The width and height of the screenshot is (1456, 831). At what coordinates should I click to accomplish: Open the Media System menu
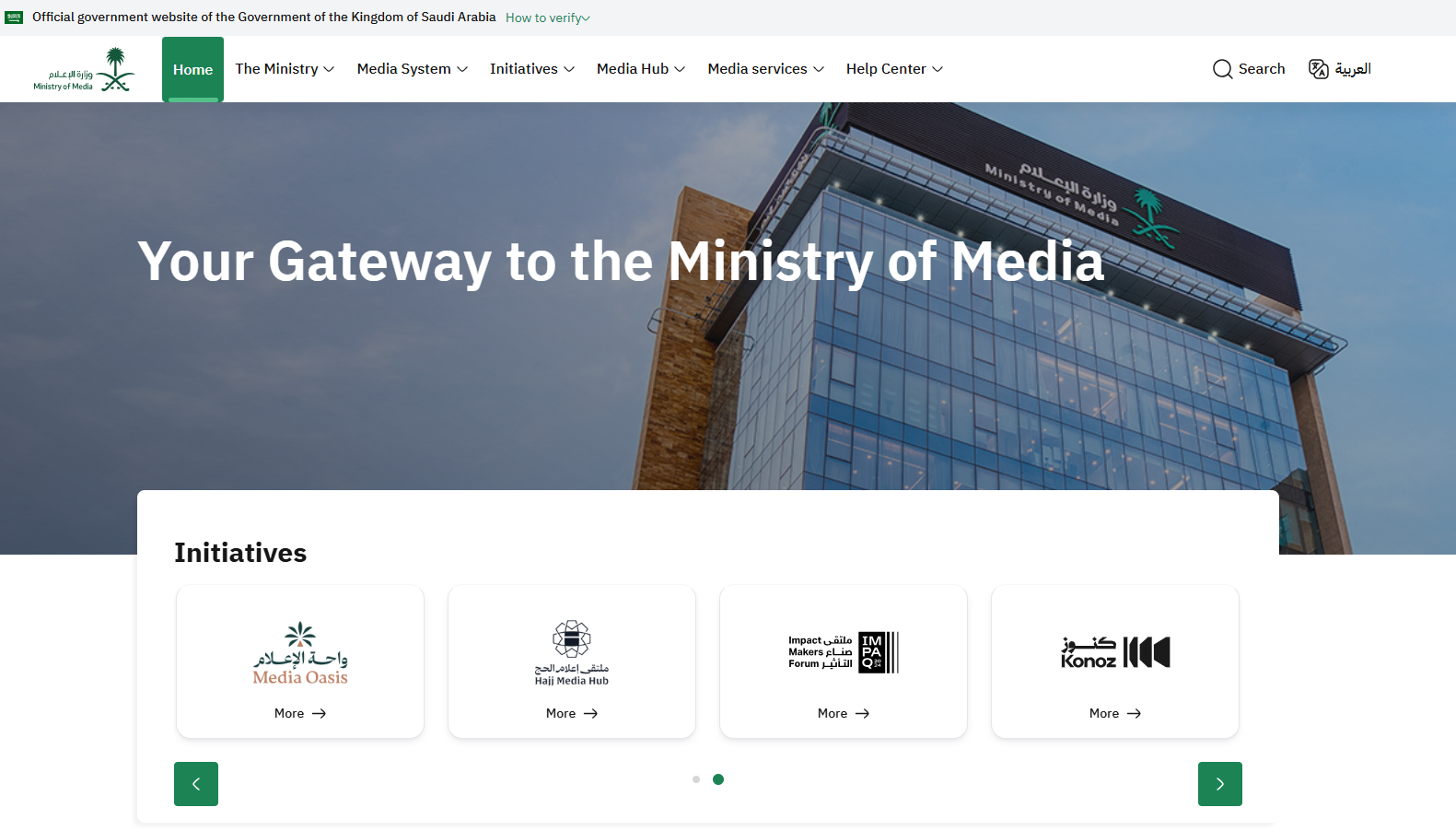[413, 69]
